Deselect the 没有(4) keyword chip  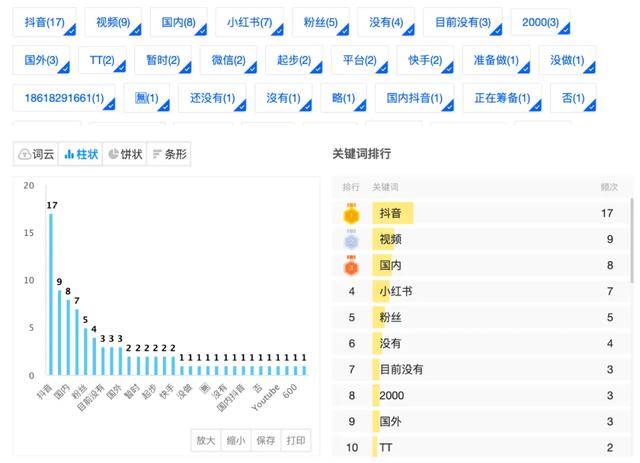(386, 22)
